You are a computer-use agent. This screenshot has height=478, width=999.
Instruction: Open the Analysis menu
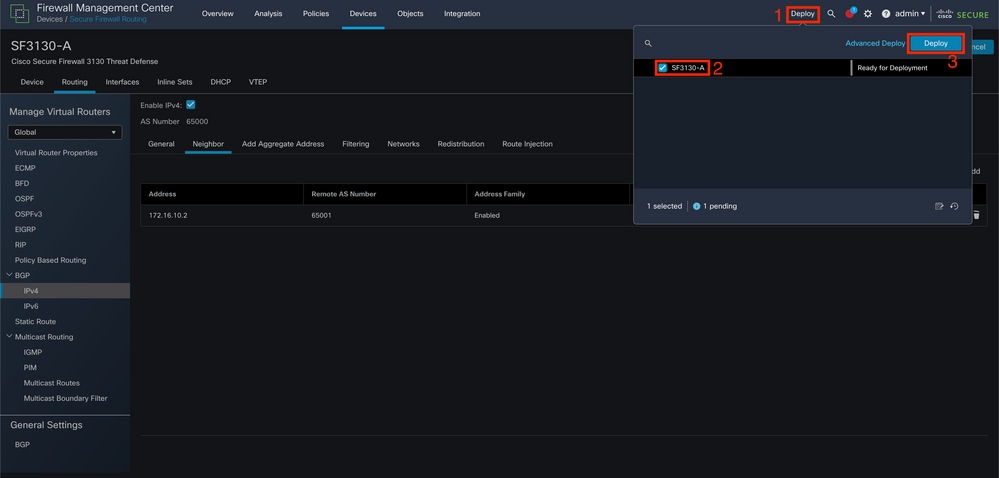coord(268,13)
